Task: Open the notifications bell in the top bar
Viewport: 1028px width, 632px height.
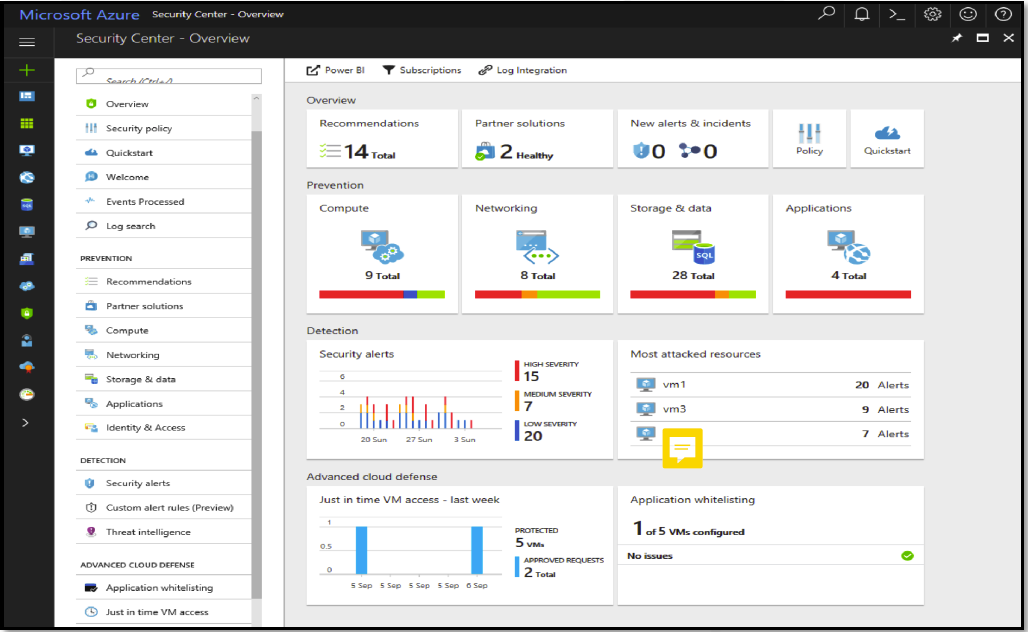Action: coord(861,14)
